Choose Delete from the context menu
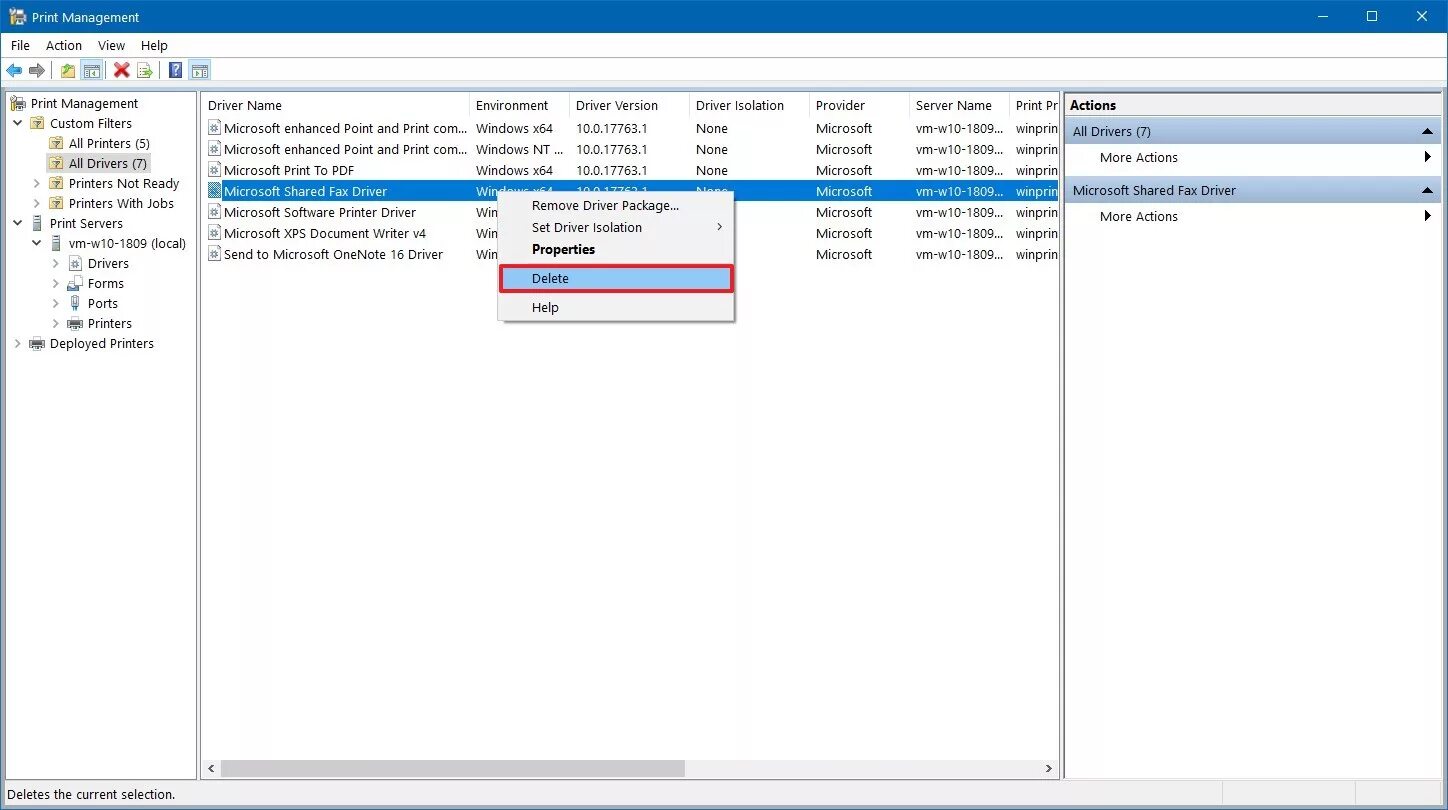 tap(616, 278)
